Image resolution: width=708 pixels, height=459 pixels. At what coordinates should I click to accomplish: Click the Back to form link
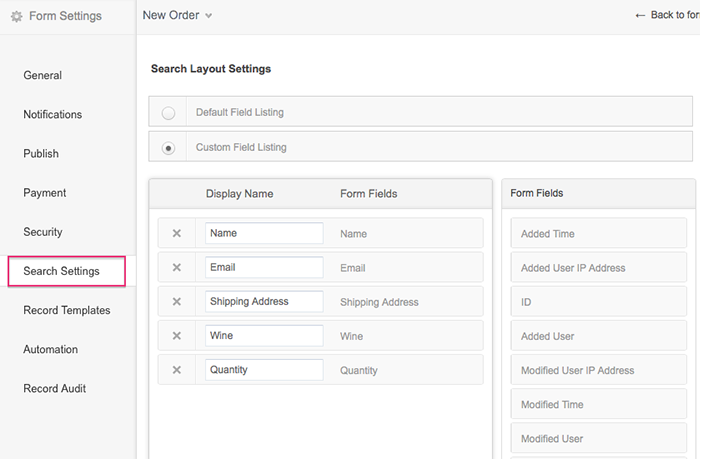667,16
